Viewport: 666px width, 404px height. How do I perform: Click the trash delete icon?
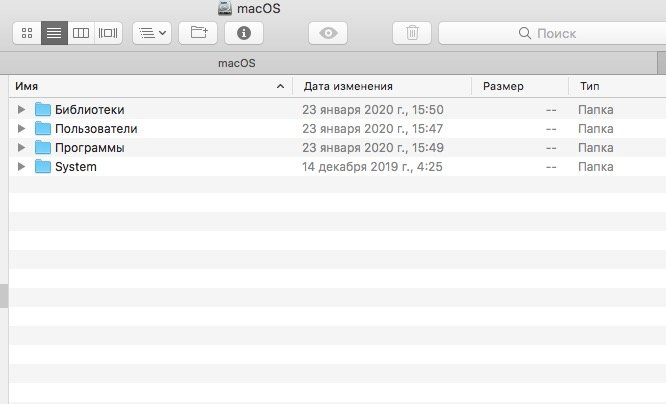(412, 33)
